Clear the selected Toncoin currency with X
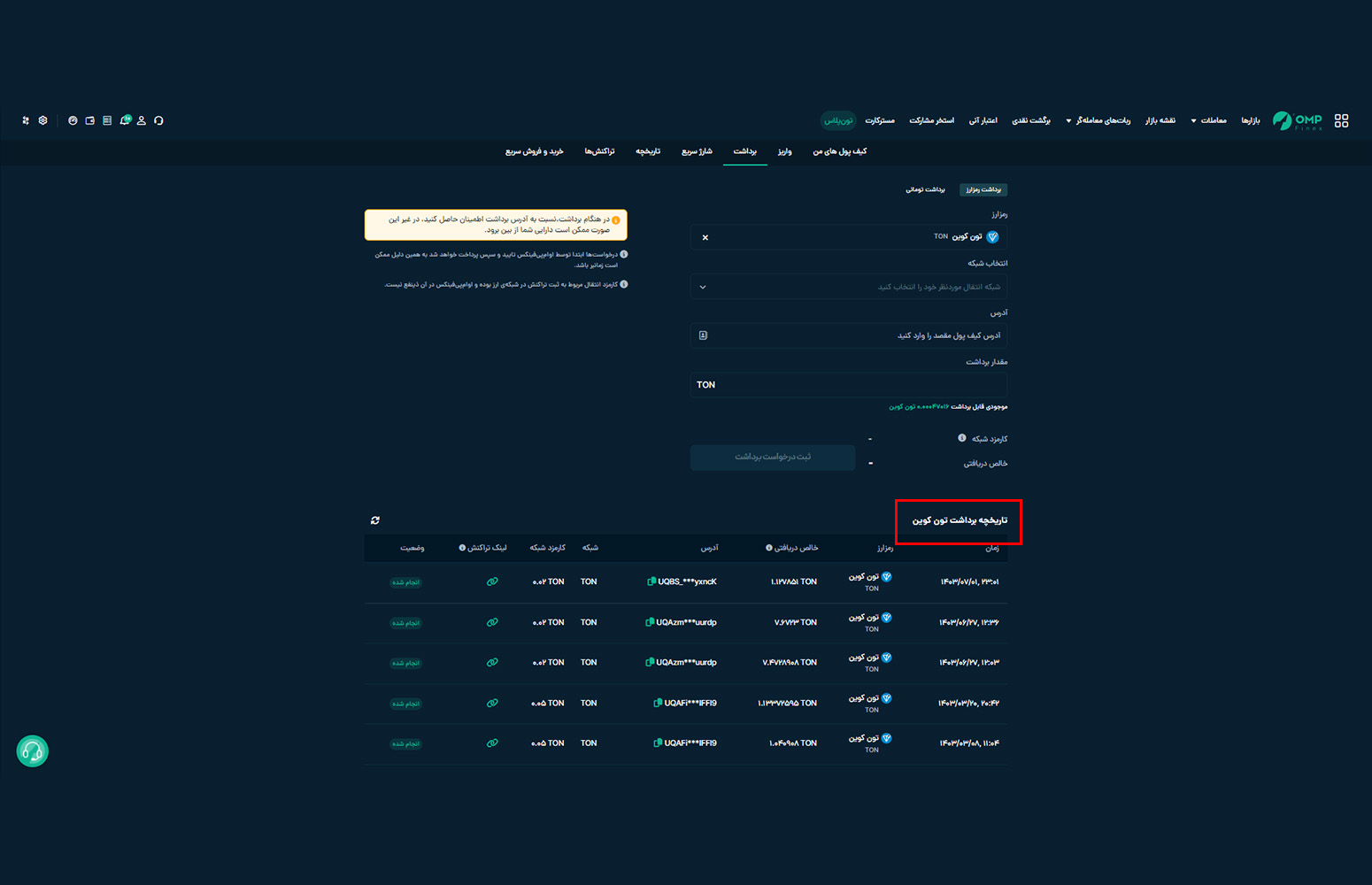 click(705, 237)
